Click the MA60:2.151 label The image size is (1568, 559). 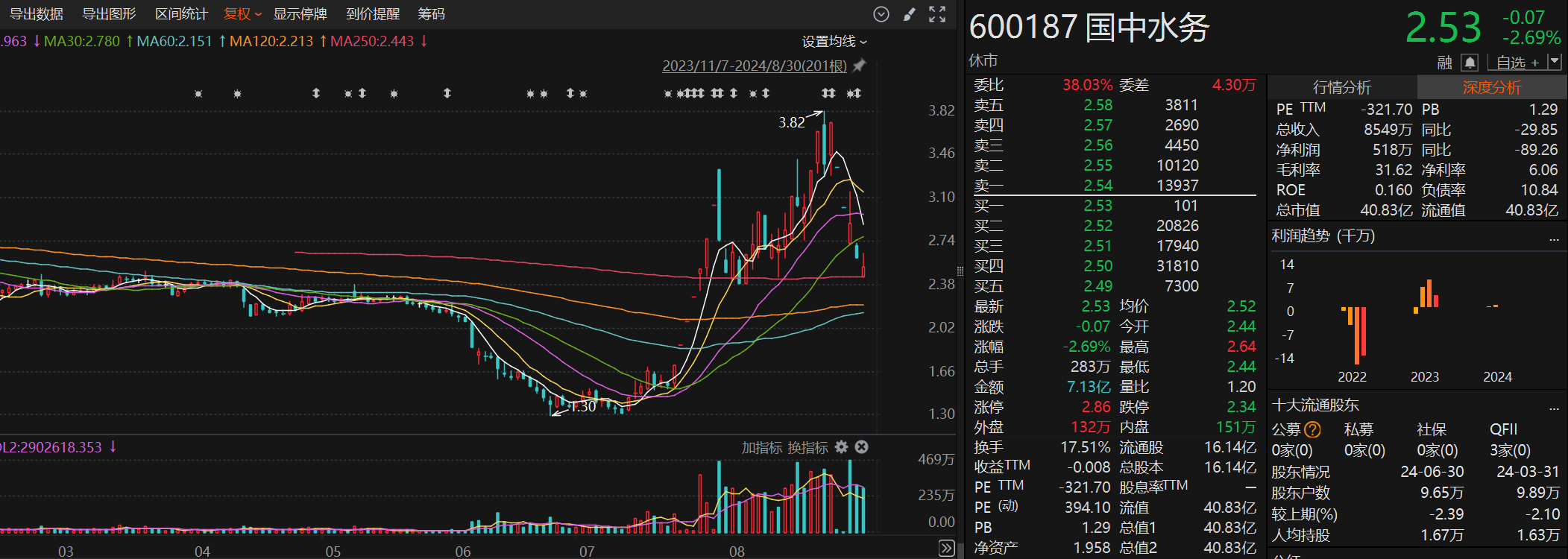174,41
